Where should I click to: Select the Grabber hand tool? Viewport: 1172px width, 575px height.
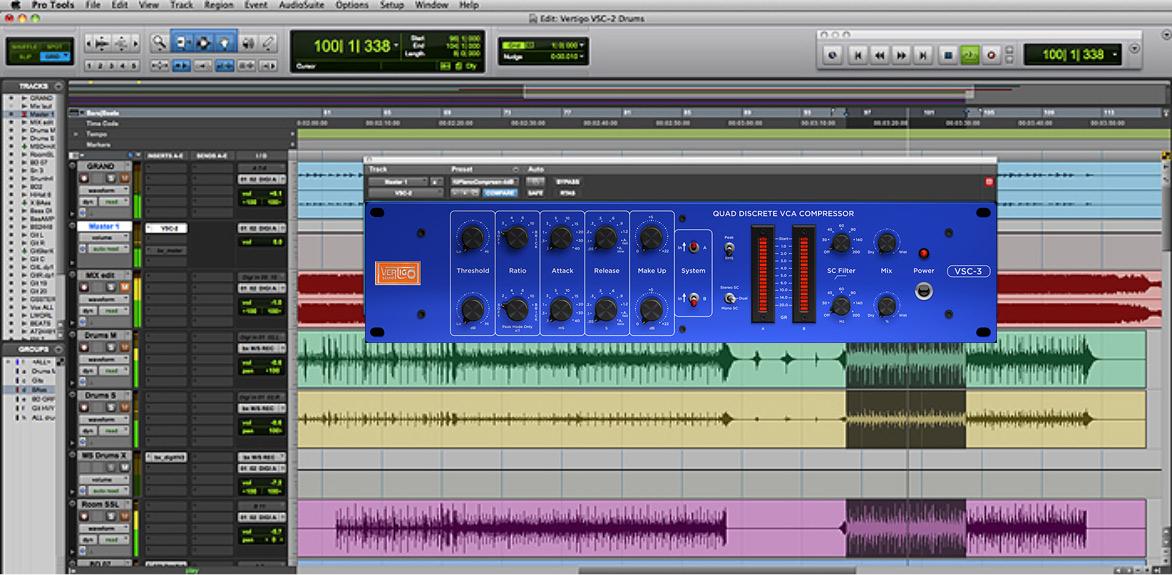pyautogui.click(x=225, y=42)
